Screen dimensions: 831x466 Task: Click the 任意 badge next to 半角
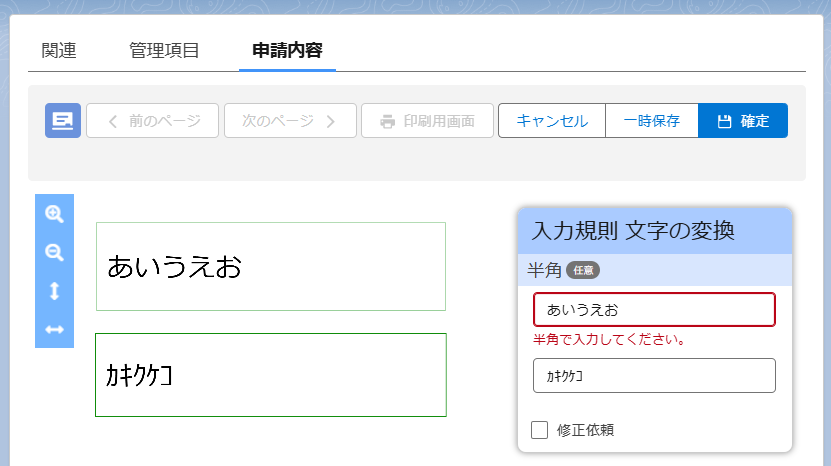(x=583, y=270)
